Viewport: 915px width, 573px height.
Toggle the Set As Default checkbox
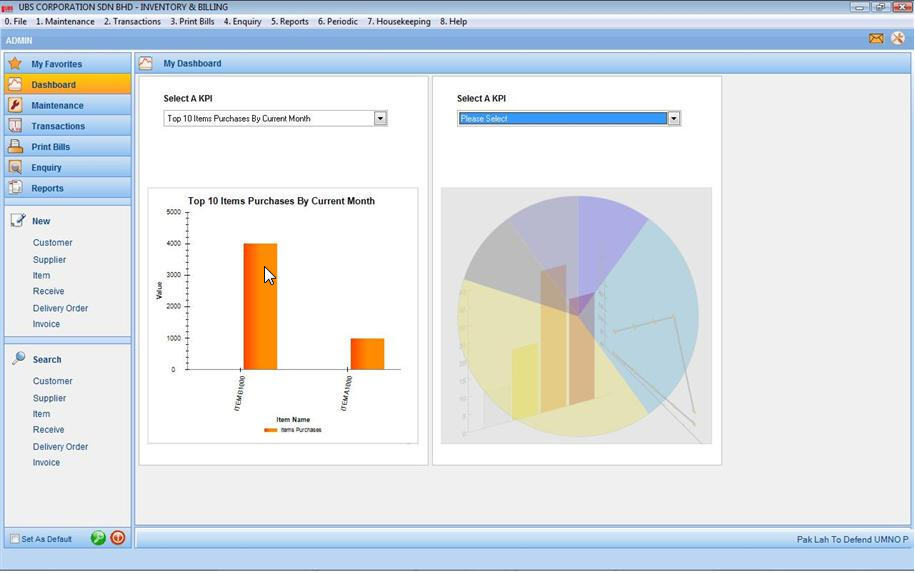(15, 539)
